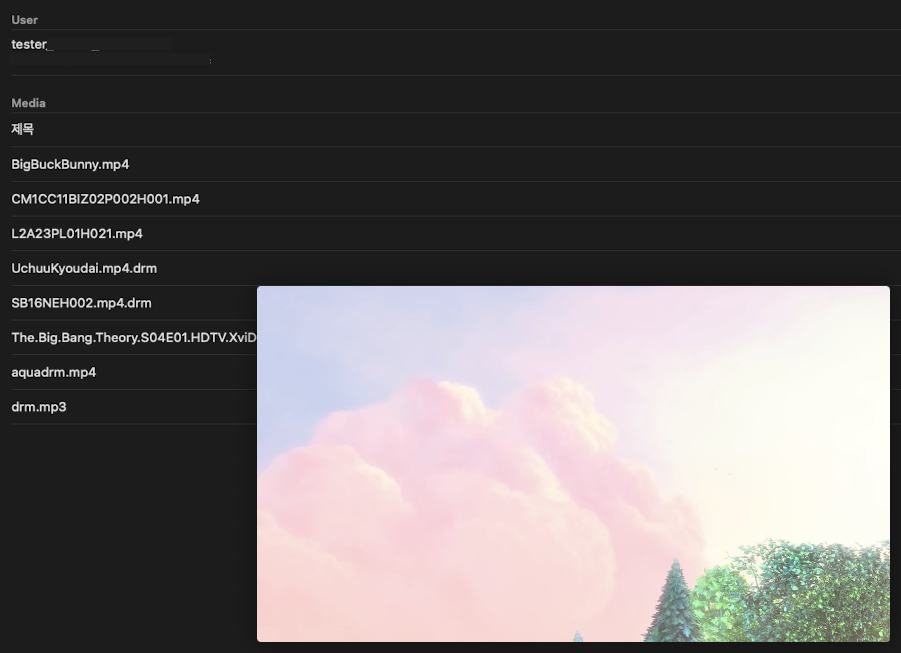The width and height of the screenshot is (901, 653).
Task: Click the pink cloud in the video
Action: coord(470,480)
